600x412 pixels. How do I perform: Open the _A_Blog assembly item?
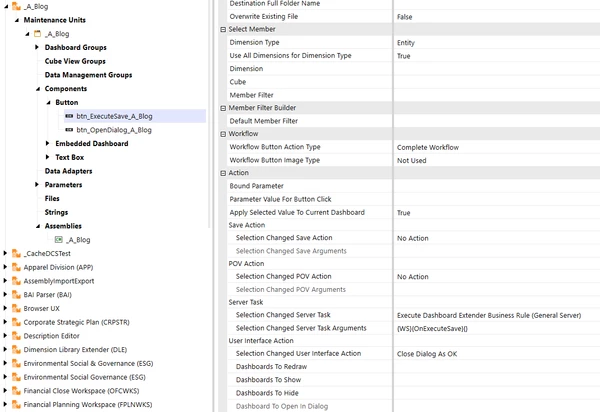(x=78, y=240)
